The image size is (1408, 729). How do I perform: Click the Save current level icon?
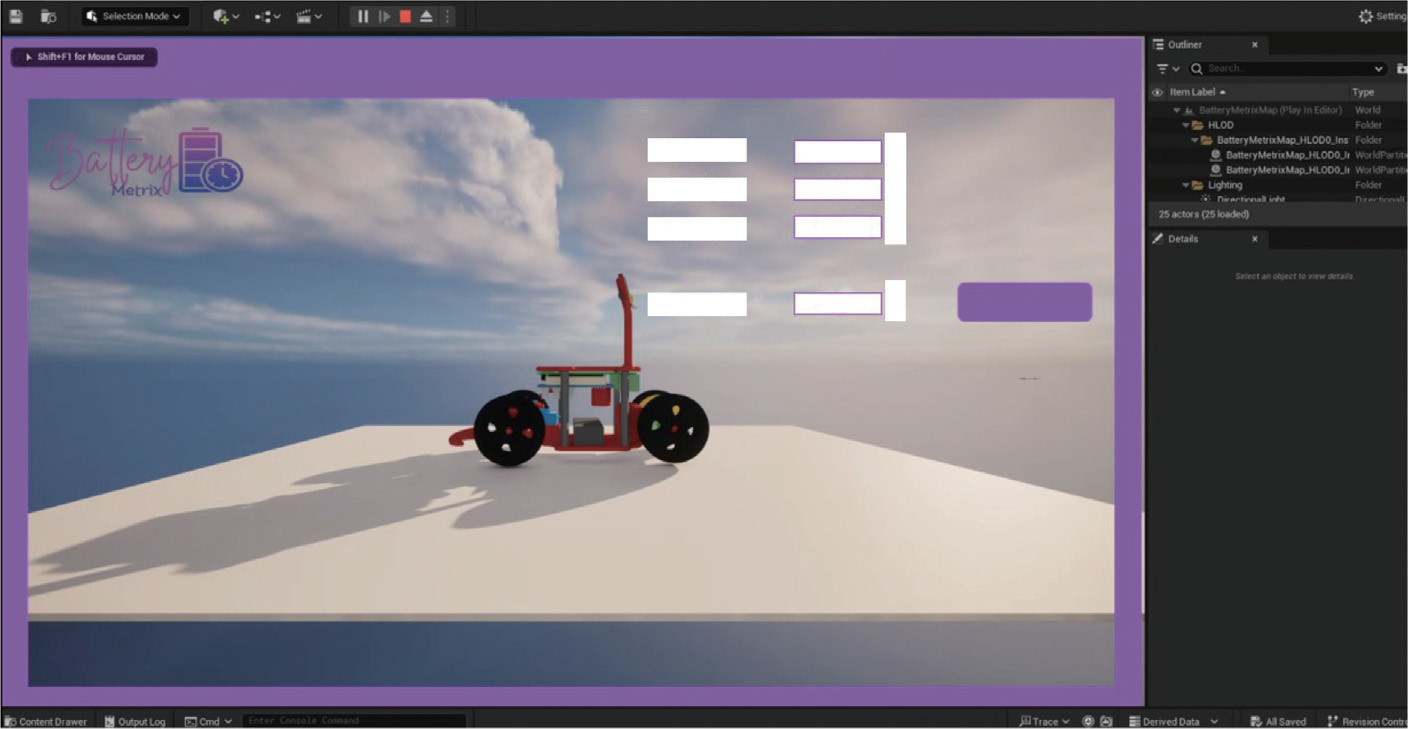(16, 16)
